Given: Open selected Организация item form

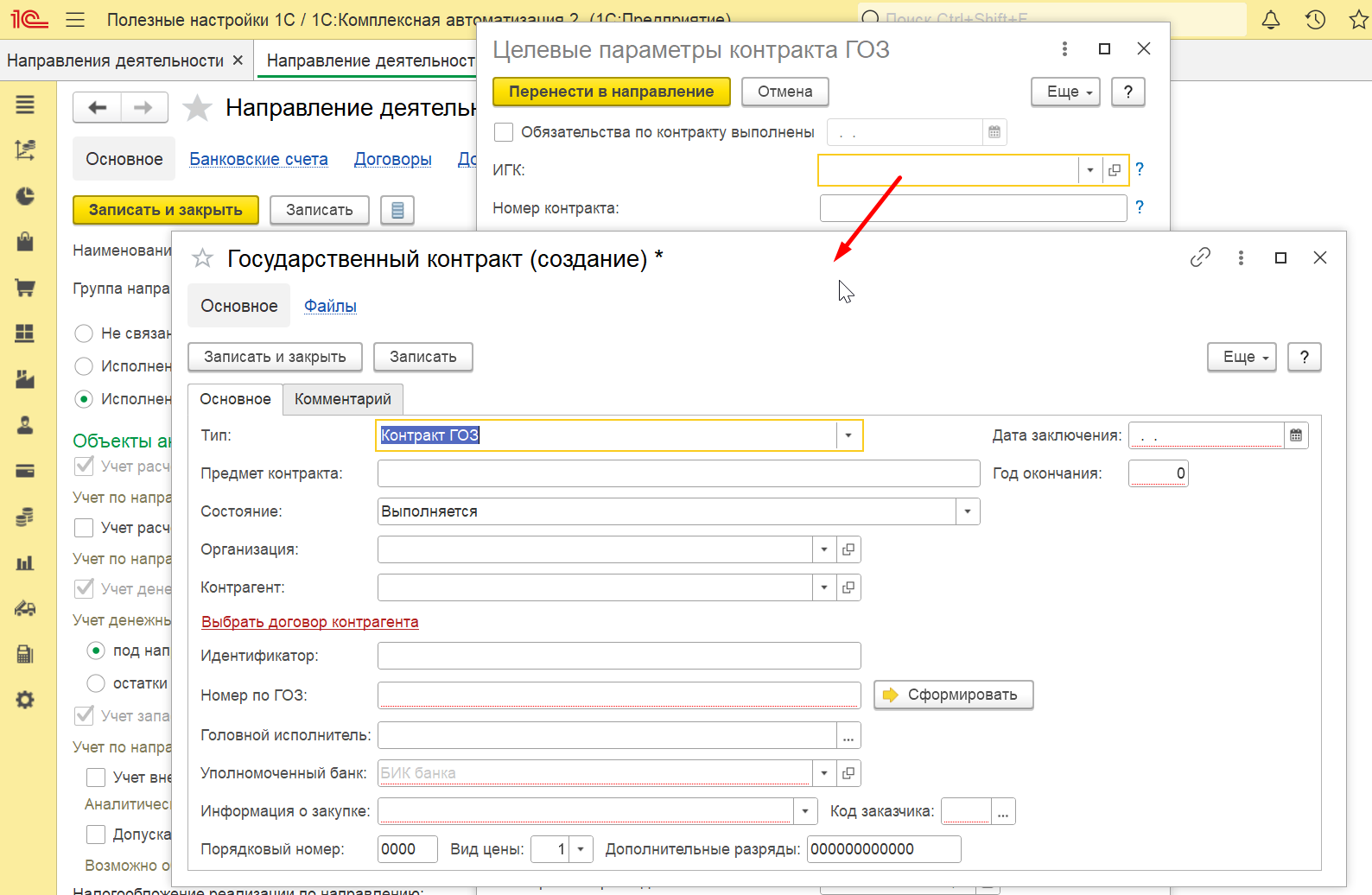Looking at the screenshot, I should tap(848, 549).
